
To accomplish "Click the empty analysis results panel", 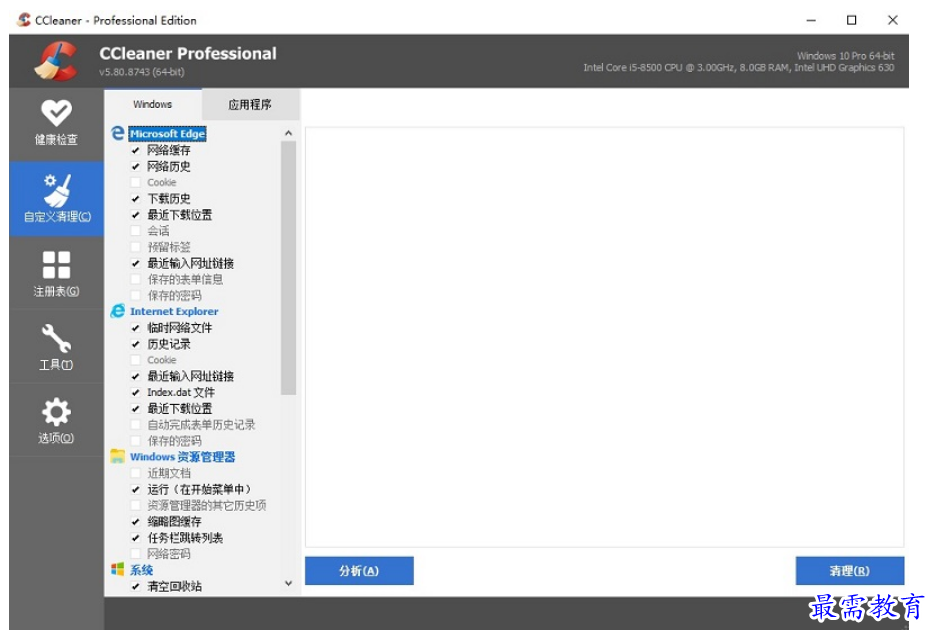I will [x=605, y=337].
